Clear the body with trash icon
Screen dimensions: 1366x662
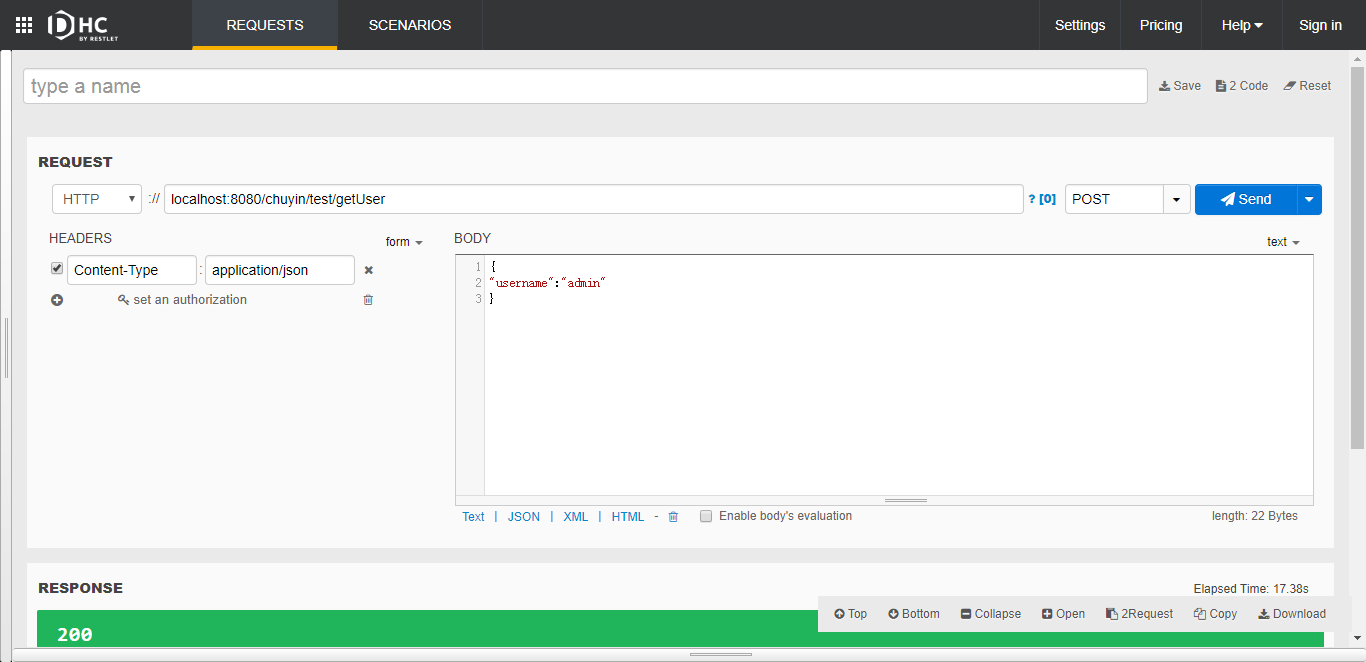tap(673, 517)
